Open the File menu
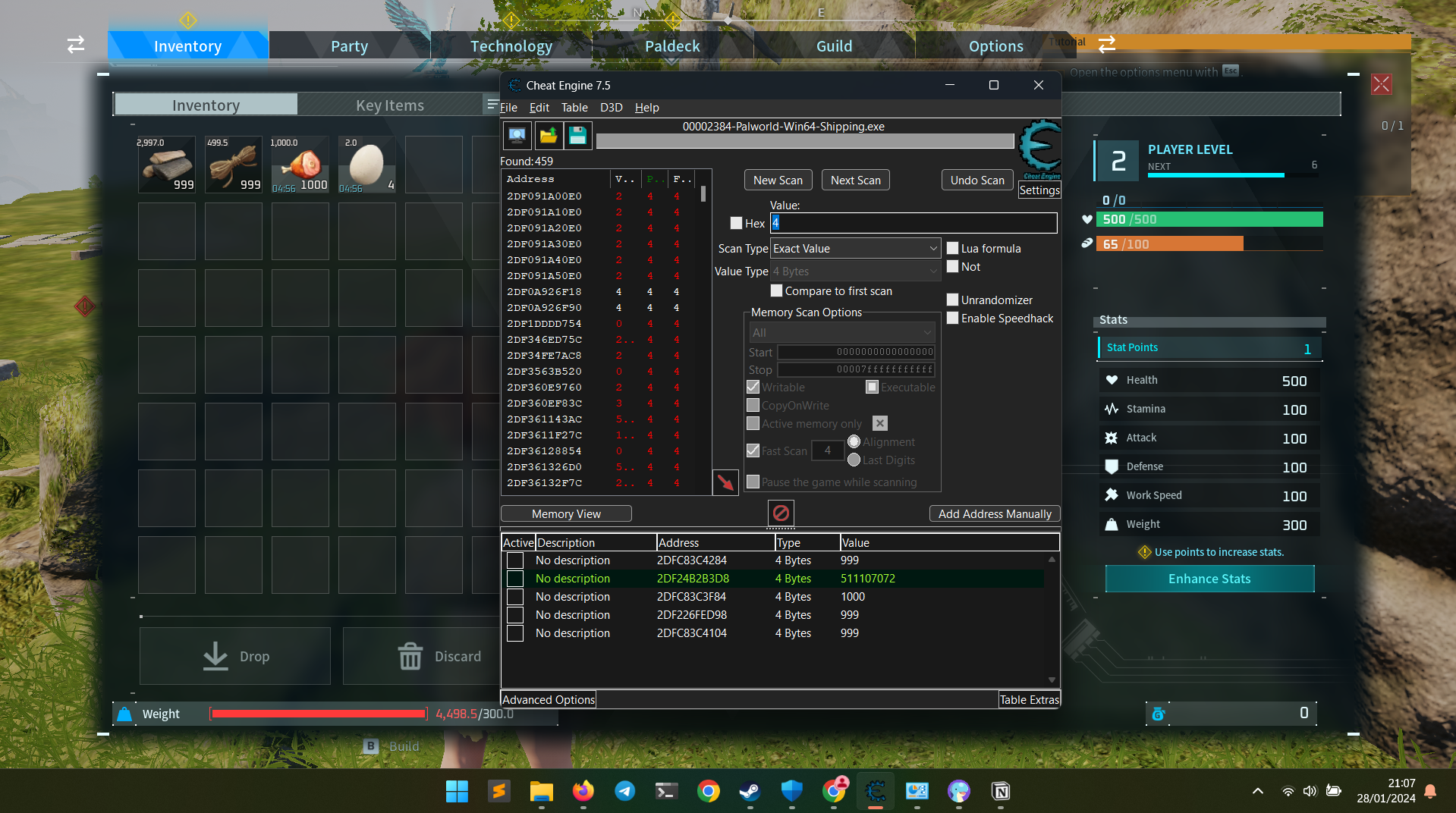This screenshot has height=813, width=1456. [508, 107]
